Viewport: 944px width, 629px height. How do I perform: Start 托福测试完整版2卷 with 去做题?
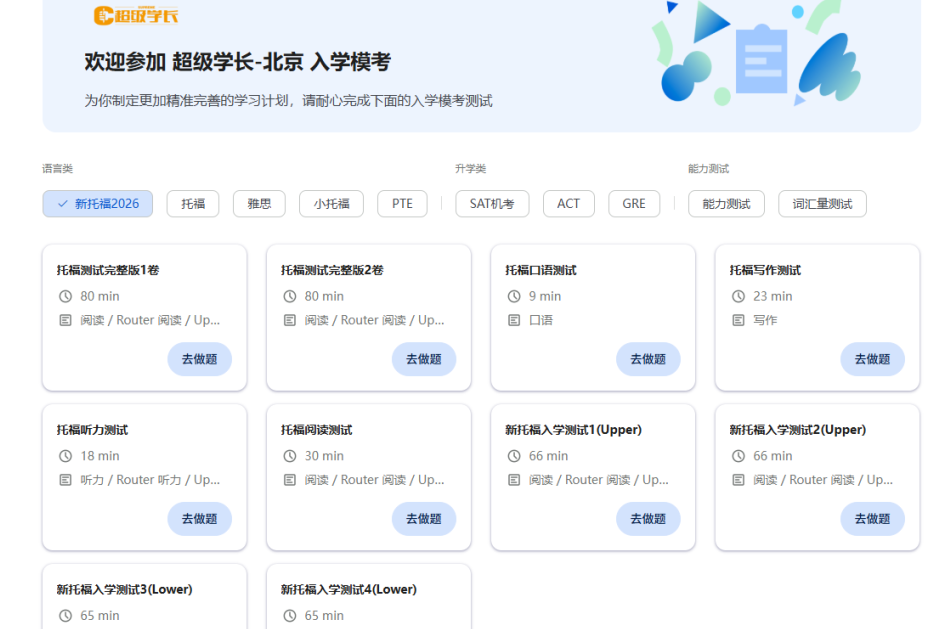(x=424, y=359)
